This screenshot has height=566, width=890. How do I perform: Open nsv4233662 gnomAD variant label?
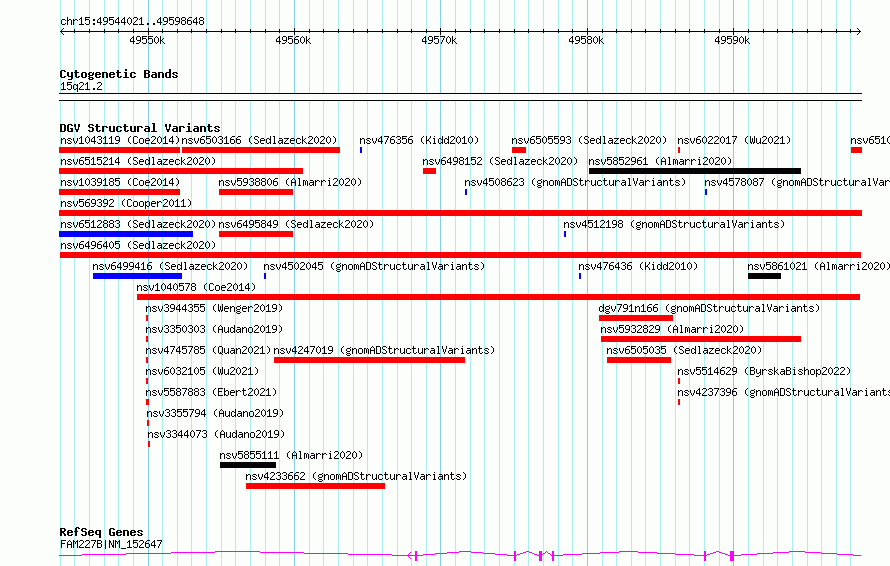[356, 476]
